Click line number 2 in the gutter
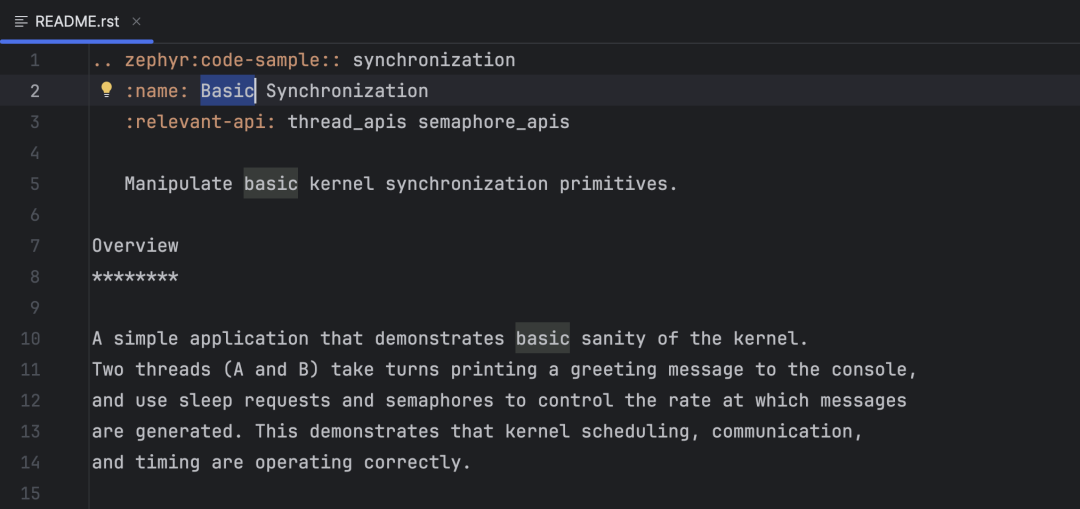 pyautogui.click(x=34, y=91)
